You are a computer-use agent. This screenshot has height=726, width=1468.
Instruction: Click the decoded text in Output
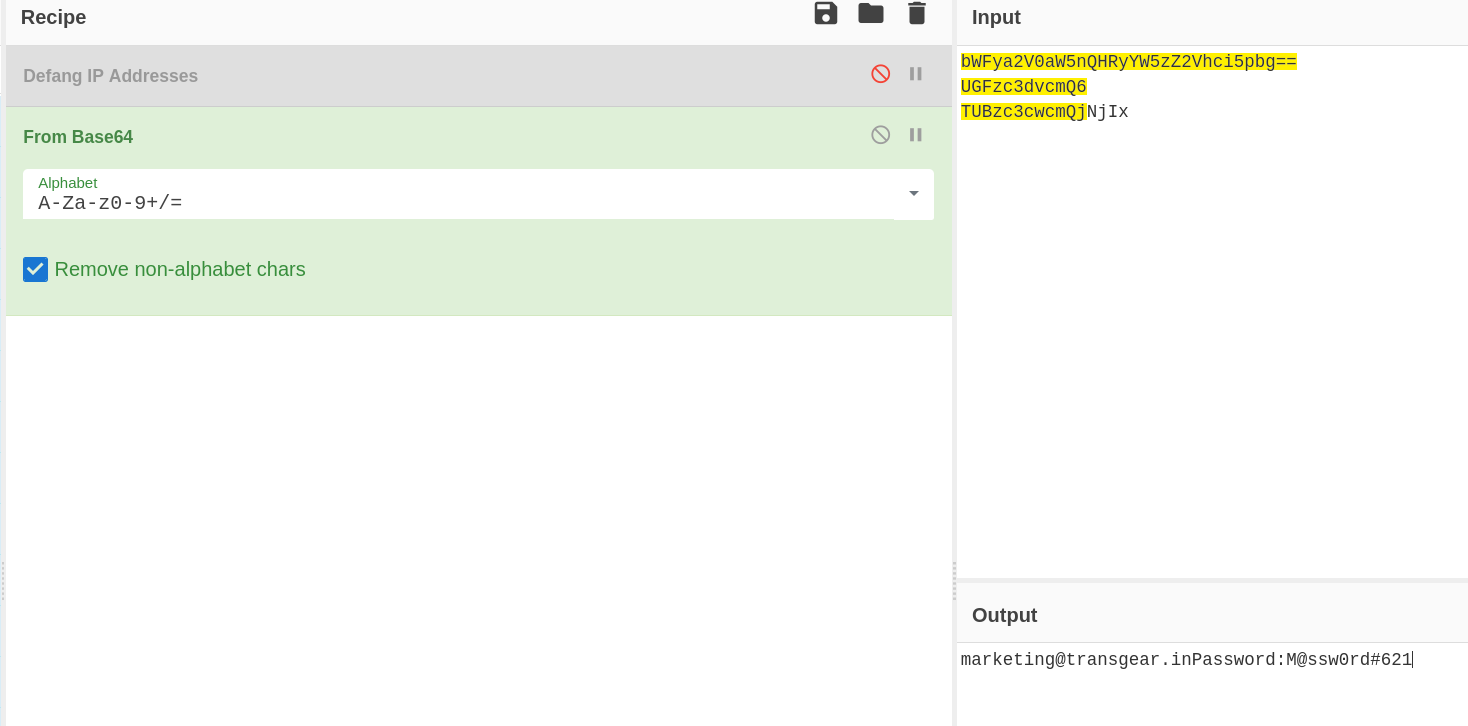click(1185, 660)
